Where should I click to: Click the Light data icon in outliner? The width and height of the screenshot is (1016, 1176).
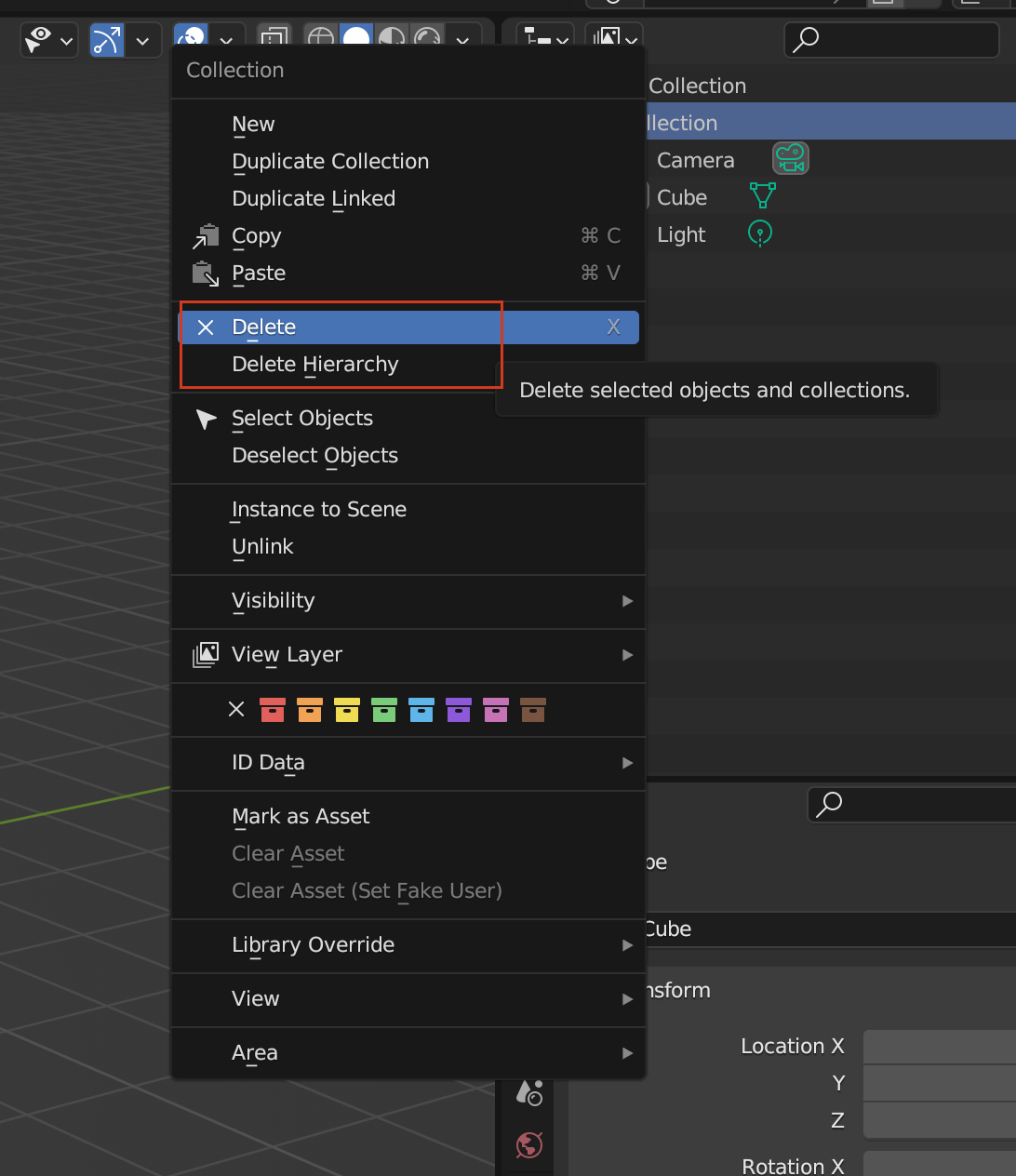[760, 234]
